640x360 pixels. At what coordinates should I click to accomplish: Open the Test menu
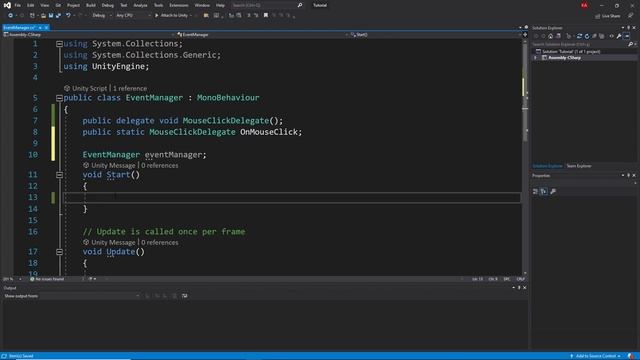click(124, 5)
